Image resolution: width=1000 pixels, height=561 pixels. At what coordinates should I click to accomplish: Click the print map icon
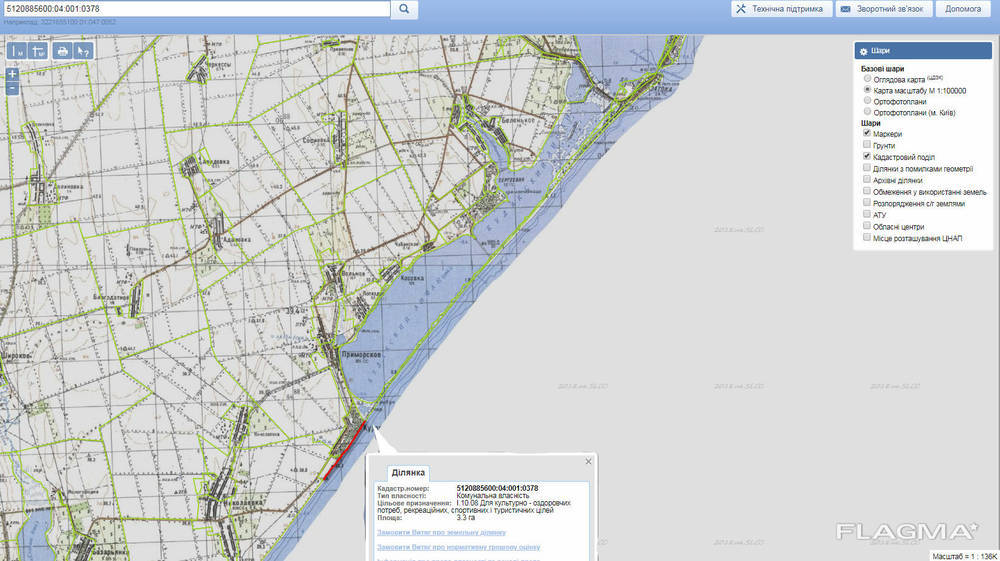tap(62, 50)
